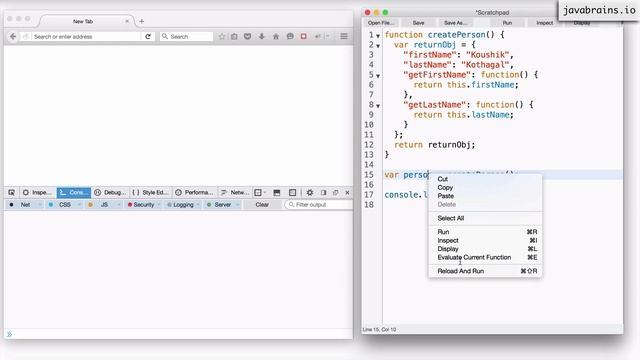Choose Paste from the context menu
Image resolution: width=640 pixels, height=360 pixels.
(x=485, y=196)
